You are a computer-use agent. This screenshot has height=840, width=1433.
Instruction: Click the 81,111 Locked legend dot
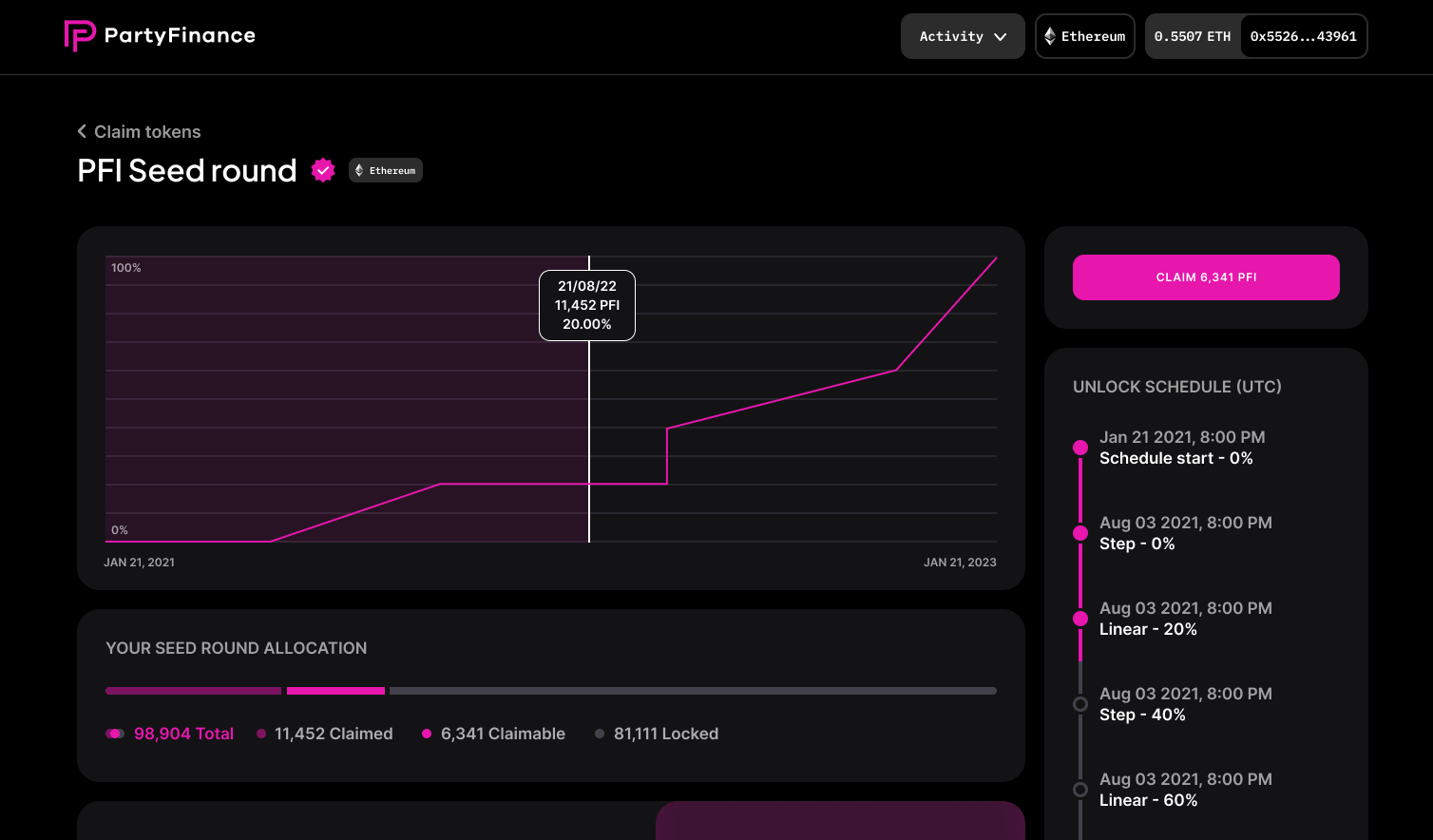pyautogui.click(x=600, y=734)
